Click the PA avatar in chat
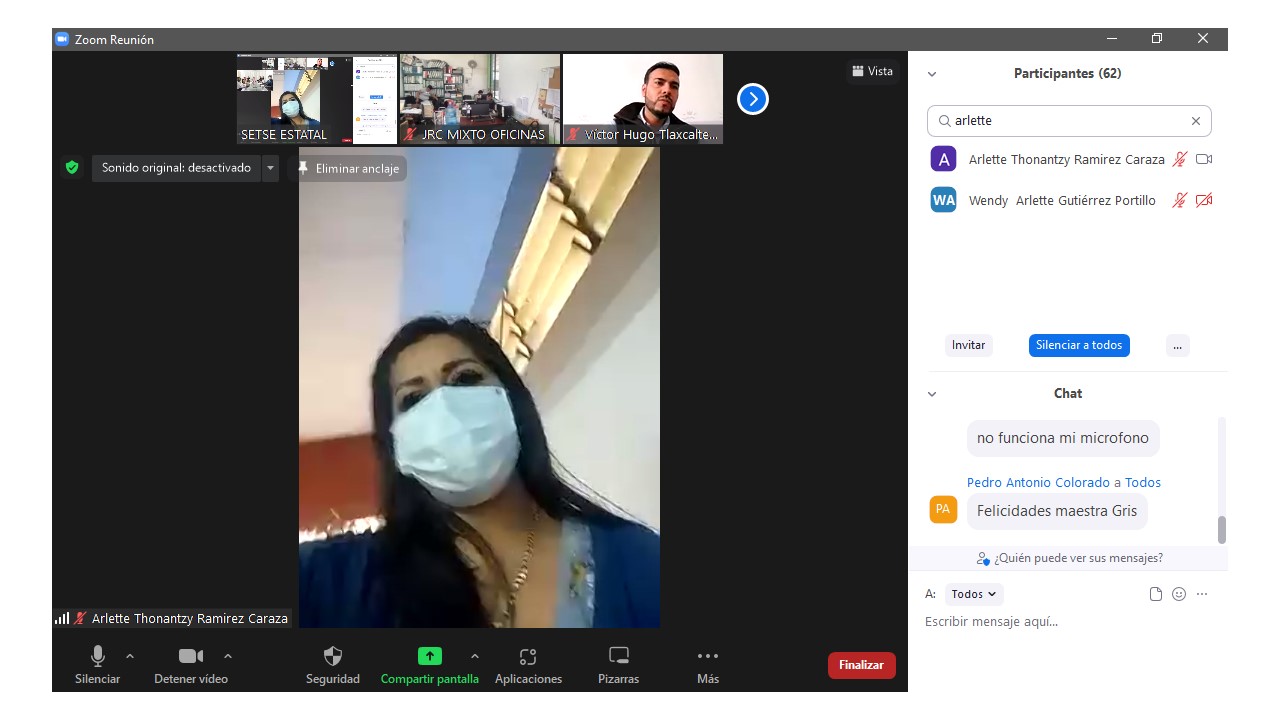This screenshot has height=720, width=1280. point(943,509)
